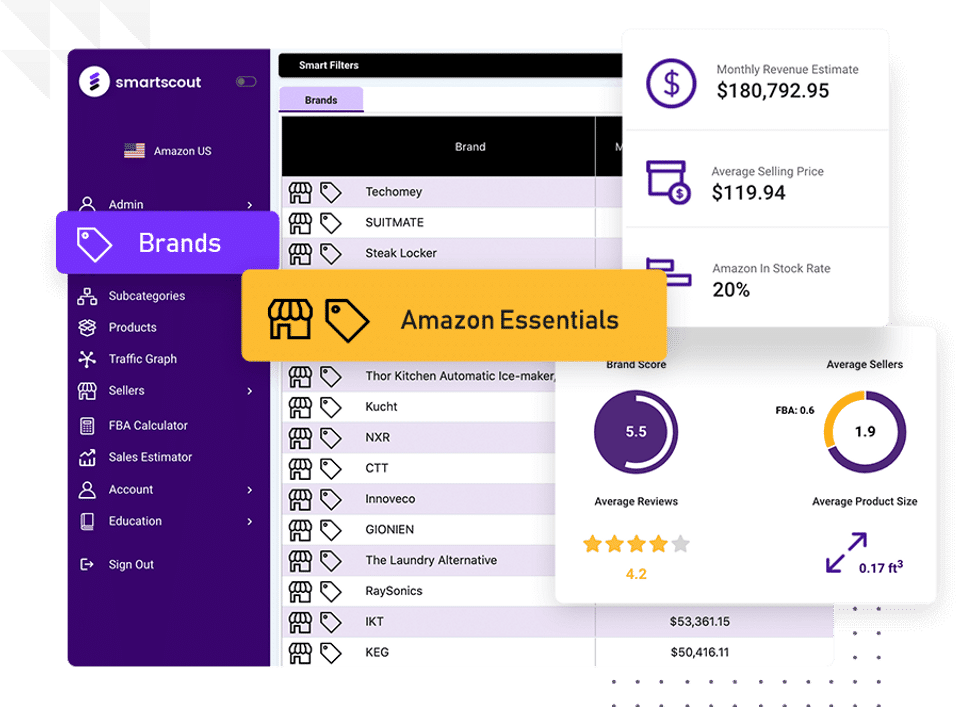This screenshot has height=707, width=960.
Task: Click the Brand Score 5.5 gauge
Action: [636, 432]
